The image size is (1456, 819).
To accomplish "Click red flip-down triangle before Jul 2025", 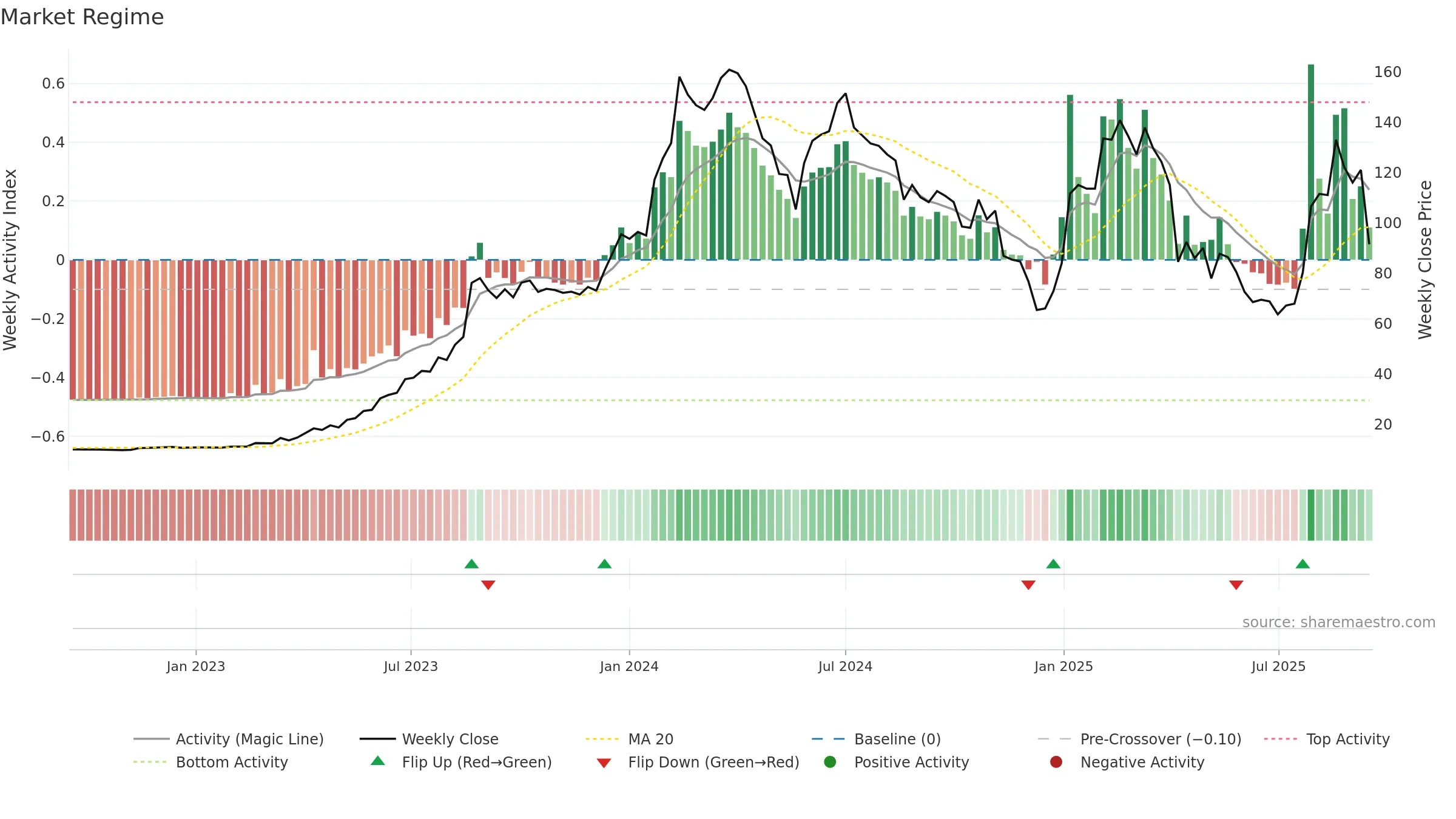I will click(1236, 585).
